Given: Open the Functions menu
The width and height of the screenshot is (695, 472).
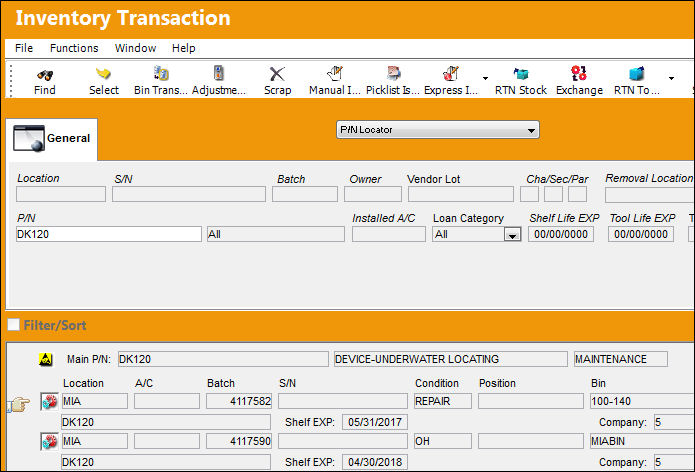Looking at the screenshot, I should tap(74, 48).
